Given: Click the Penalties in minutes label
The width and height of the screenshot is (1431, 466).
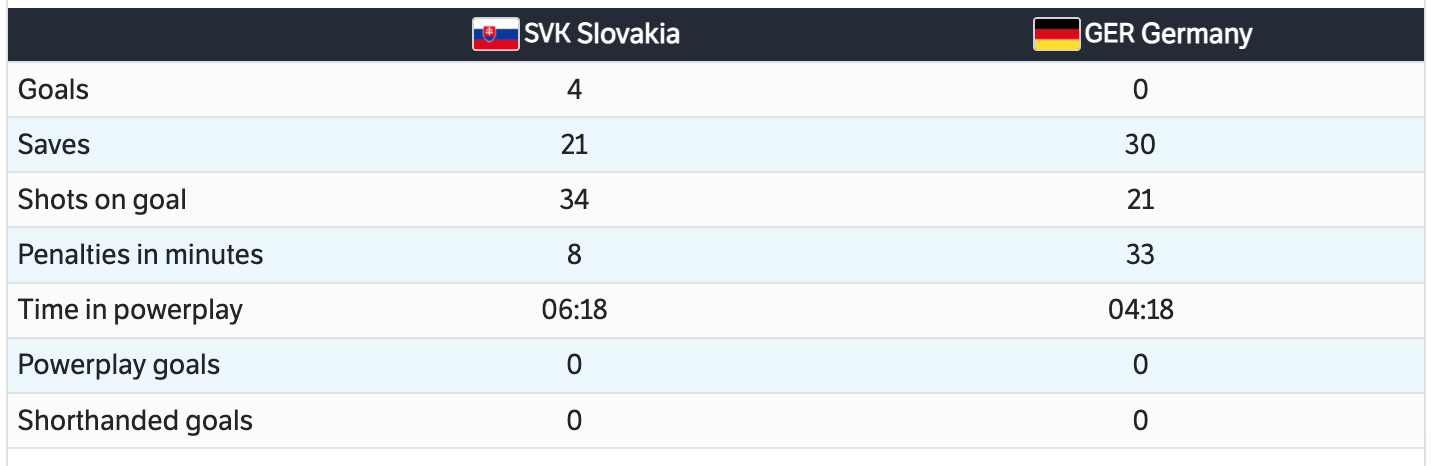Looking at the screenshot, I should pyautogui.click(x=140, y=255).
